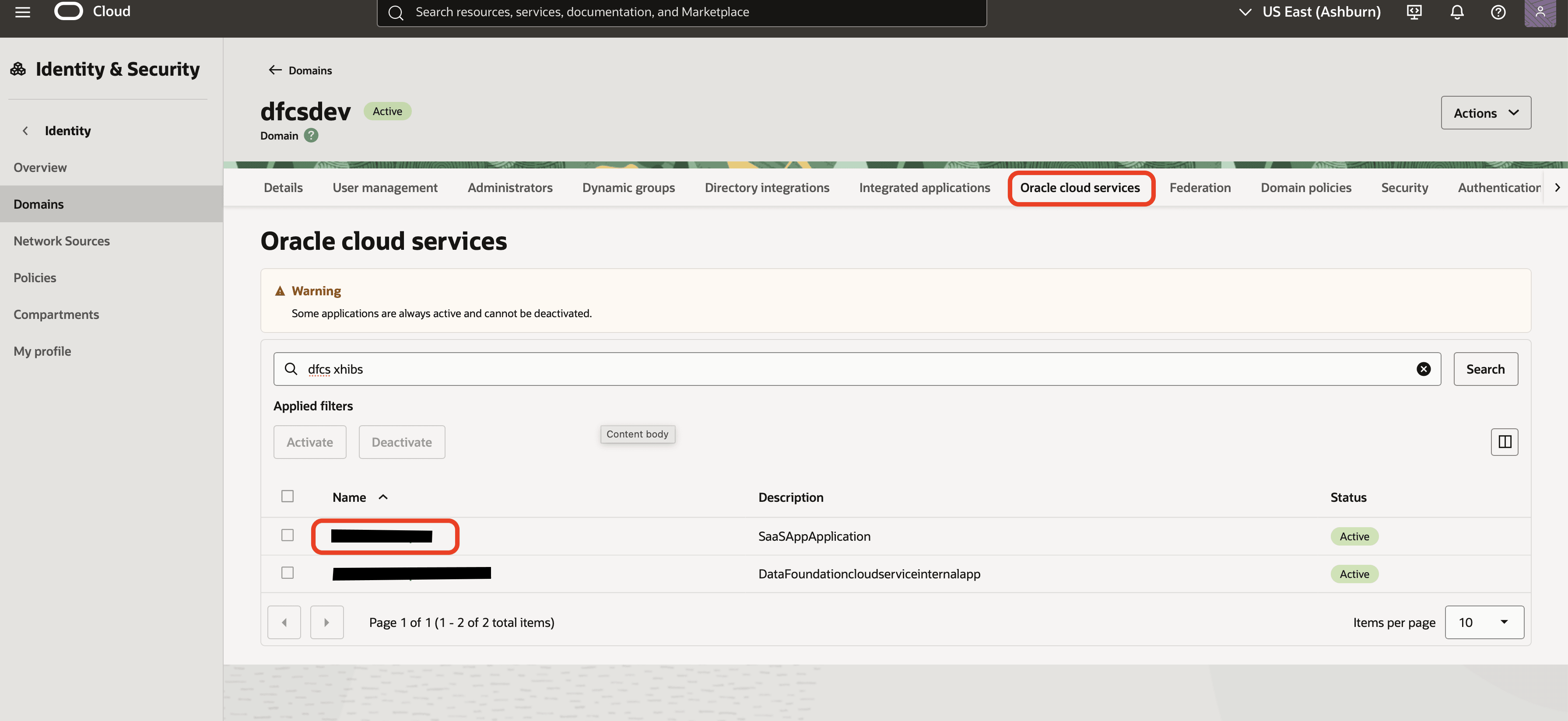Open the Administrators tab
Image resolution: width=1568 pixels, height=721 pixels.
coord(509,187)
